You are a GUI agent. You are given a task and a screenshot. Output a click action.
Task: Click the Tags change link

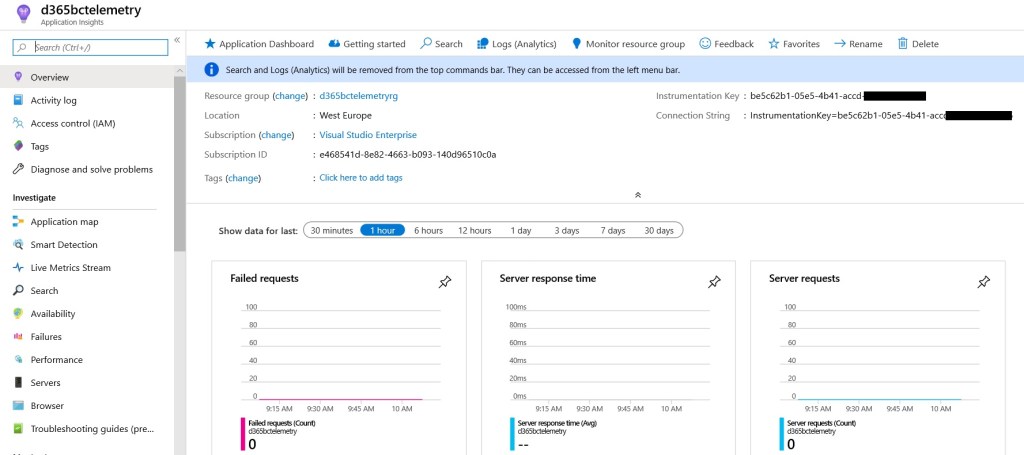[x=243, y=178]
